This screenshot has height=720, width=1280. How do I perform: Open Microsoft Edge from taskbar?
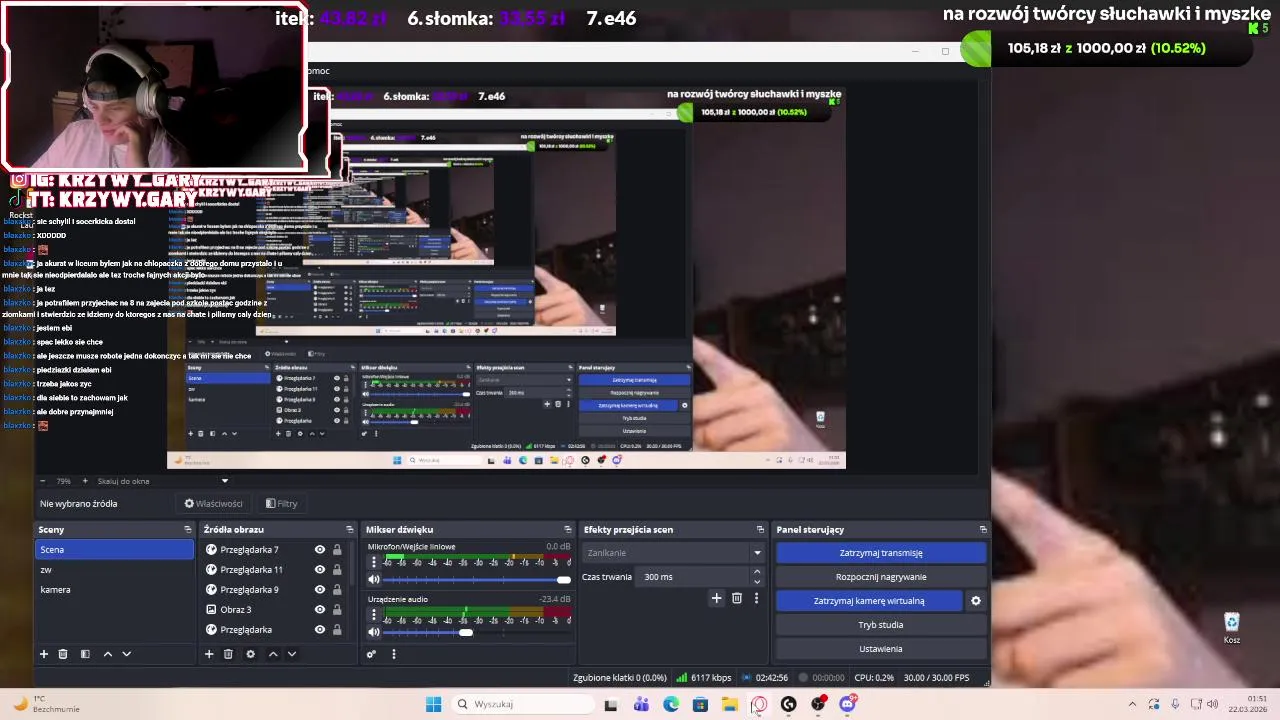pos(671,704)
